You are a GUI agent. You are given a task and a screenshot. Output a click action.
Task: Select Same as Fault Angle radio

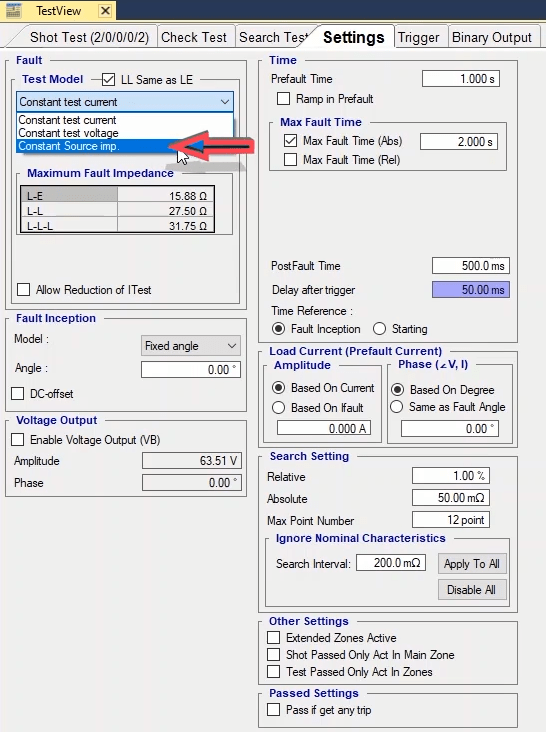coord(397,407)
